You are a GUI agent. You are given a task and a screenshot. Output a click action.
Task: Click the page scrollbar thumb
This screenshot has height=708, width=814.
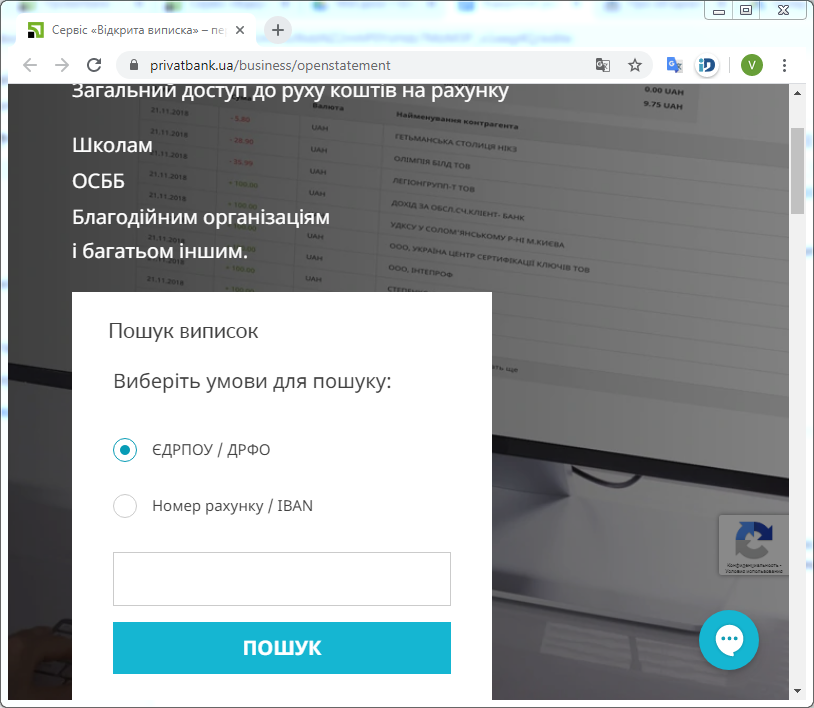click(x=797, y=170)
